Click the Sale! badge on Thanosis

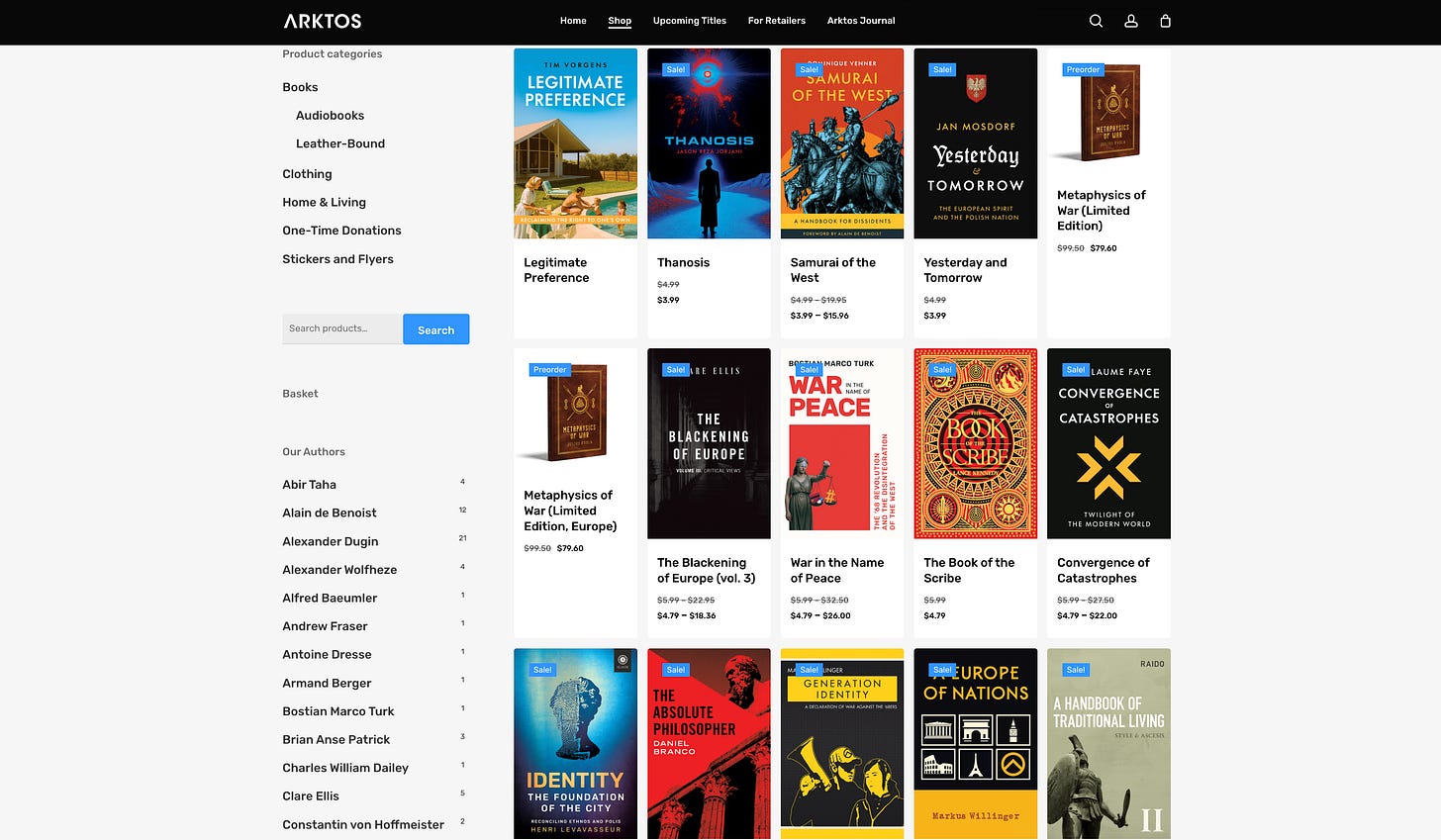coord(676,69)
